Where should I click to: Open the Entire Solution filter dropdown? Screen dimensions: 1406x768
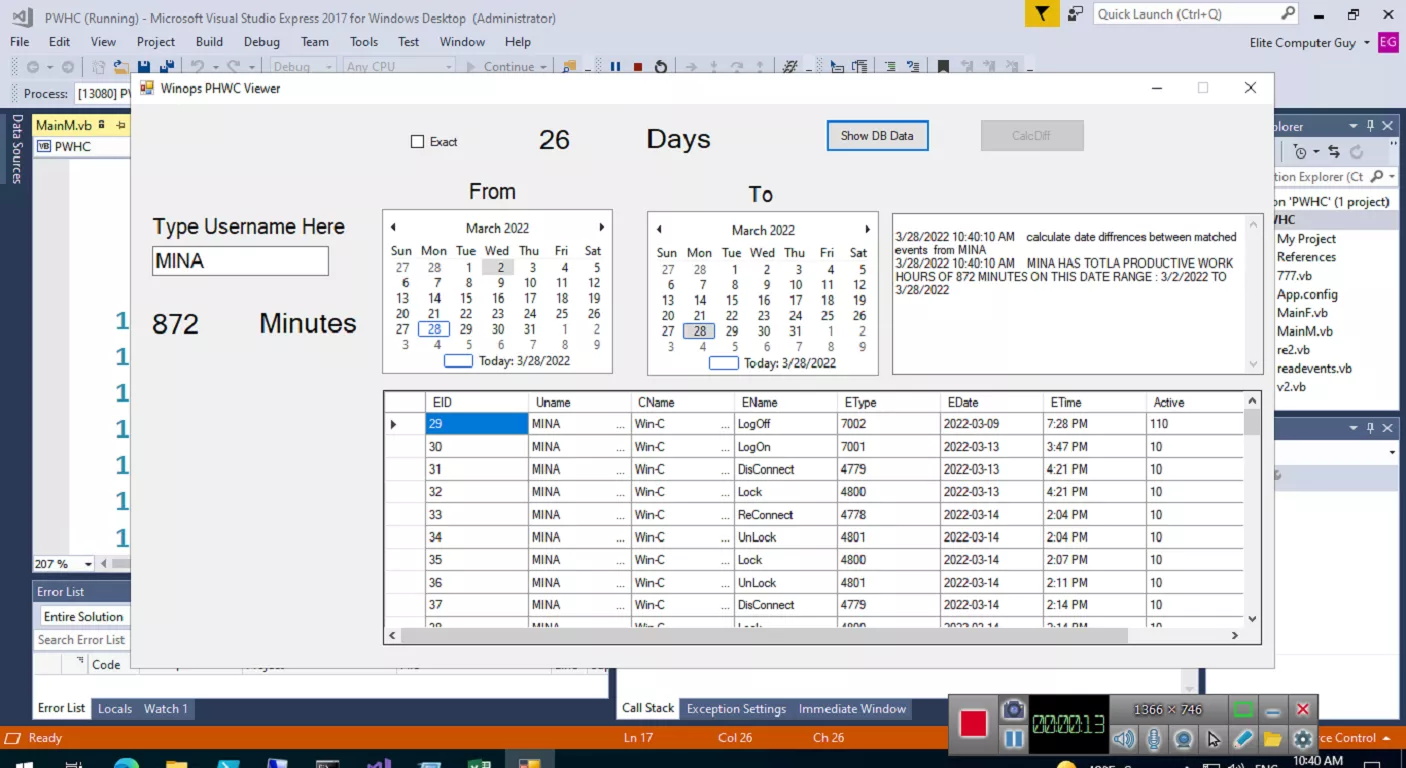click(84, 616)
